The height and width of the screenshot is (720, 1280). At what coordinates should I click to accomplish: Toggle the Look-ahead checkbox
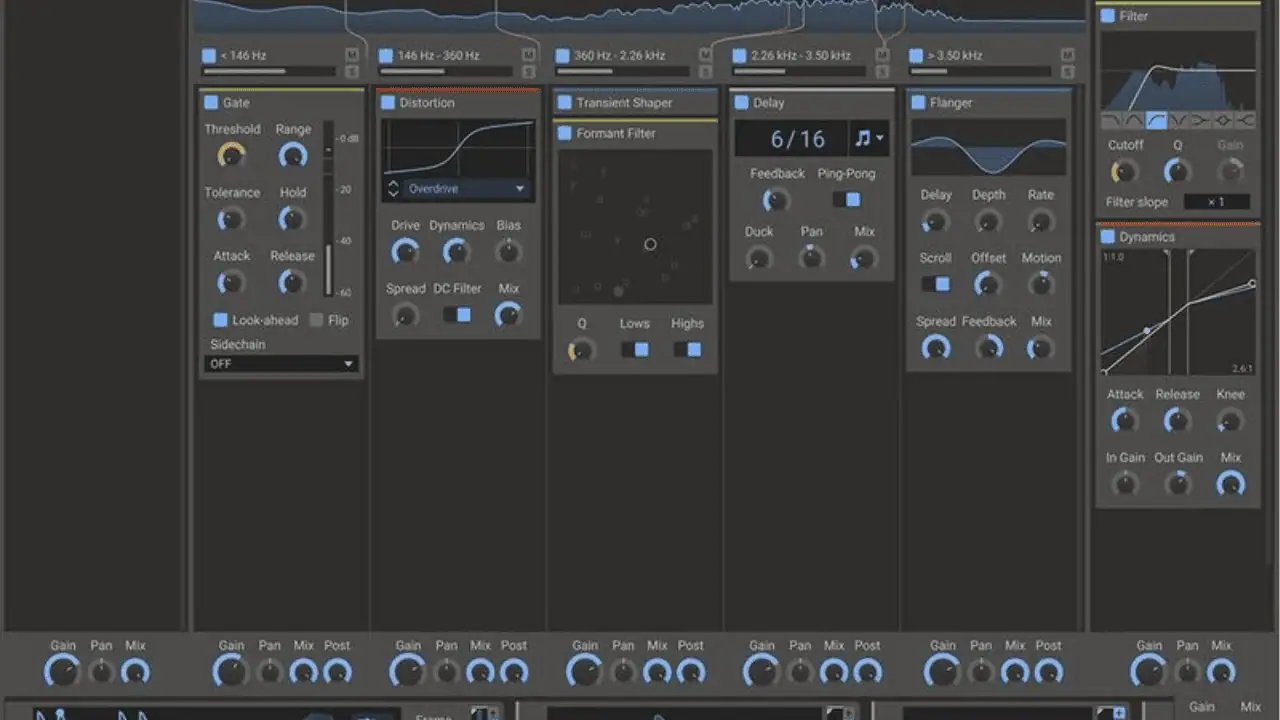[x=220, y=320]
